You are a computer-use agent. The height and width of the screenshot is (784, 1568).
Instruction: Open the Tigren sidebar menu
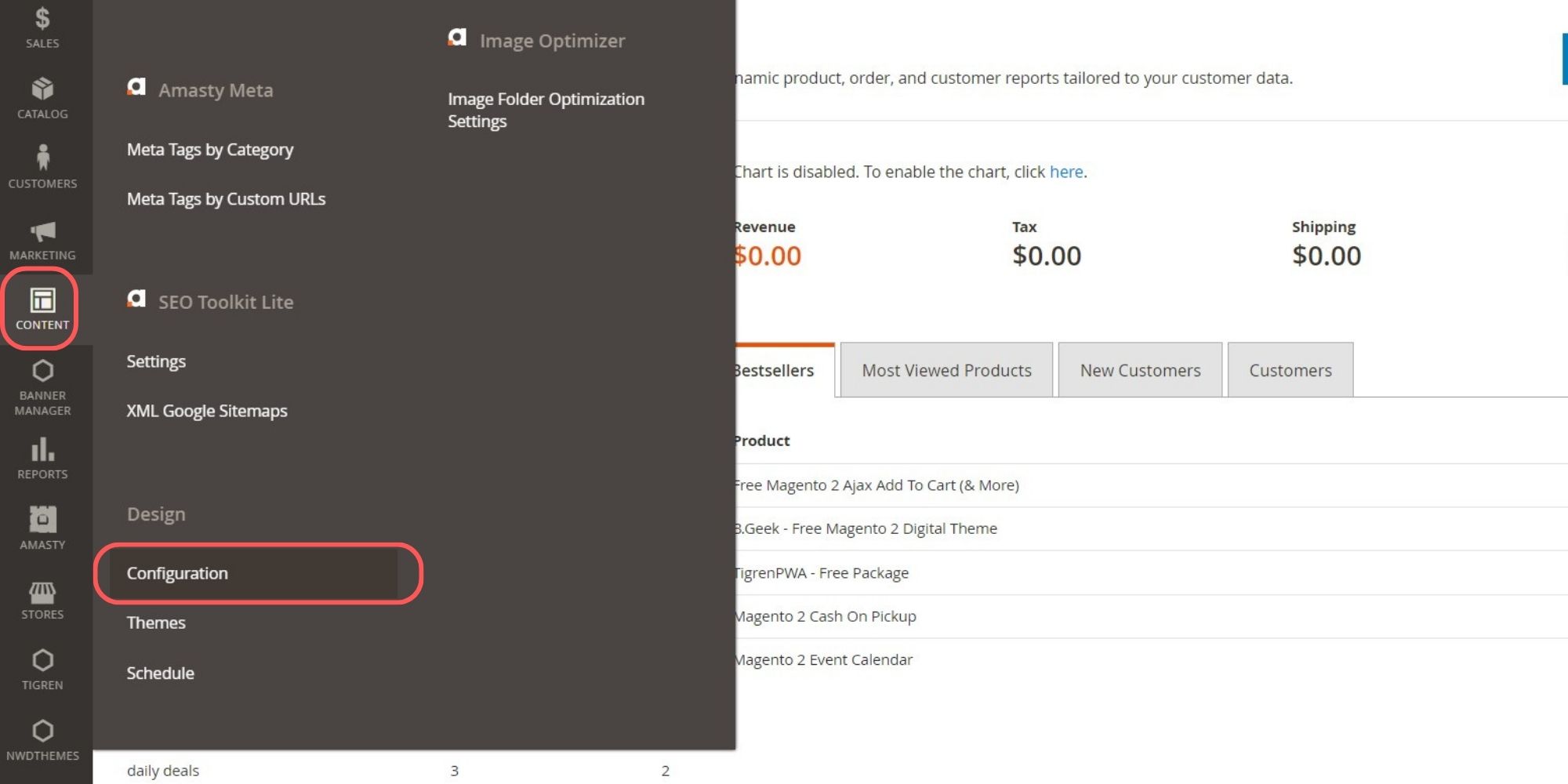42,670
